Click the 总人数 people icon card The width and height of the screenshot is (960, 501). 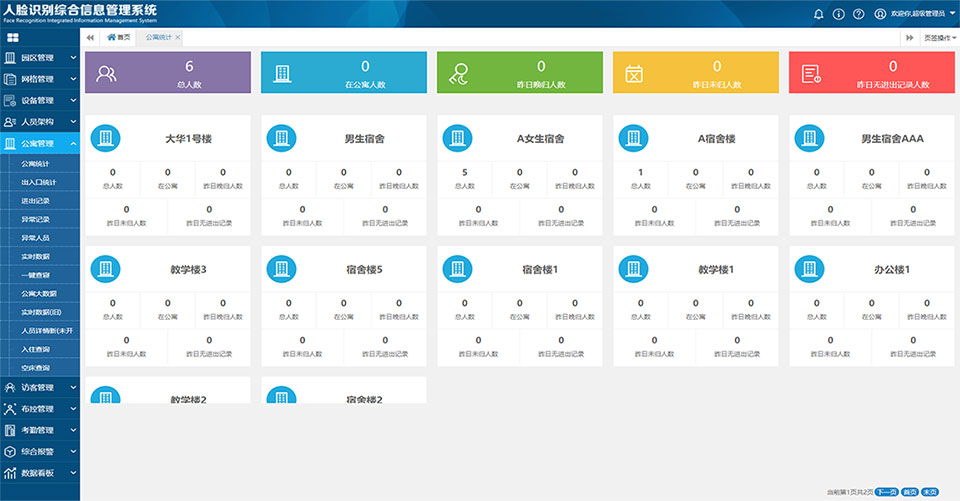[107, 73]
